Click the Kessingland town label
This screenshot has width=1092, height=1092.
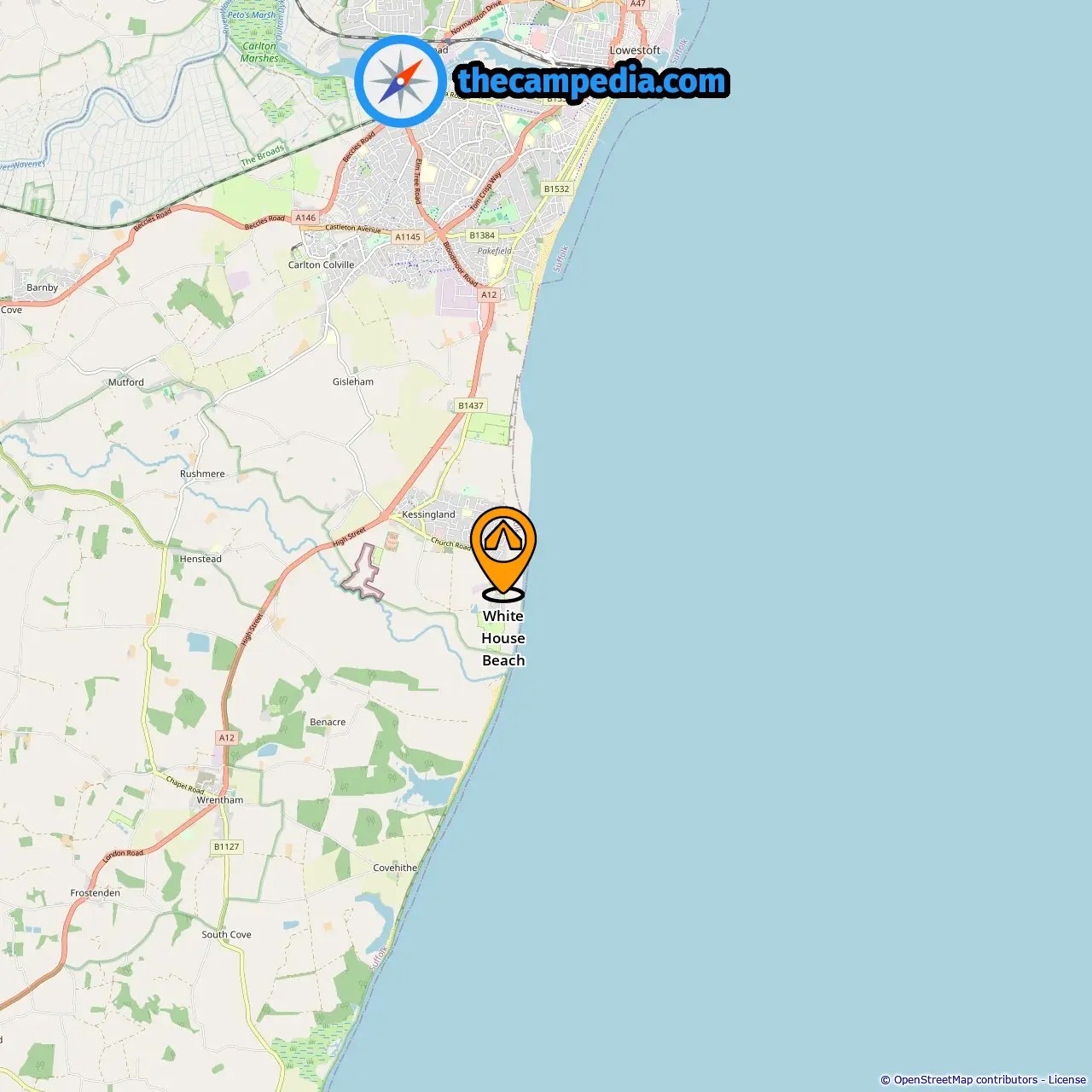(x=428, y=514)
